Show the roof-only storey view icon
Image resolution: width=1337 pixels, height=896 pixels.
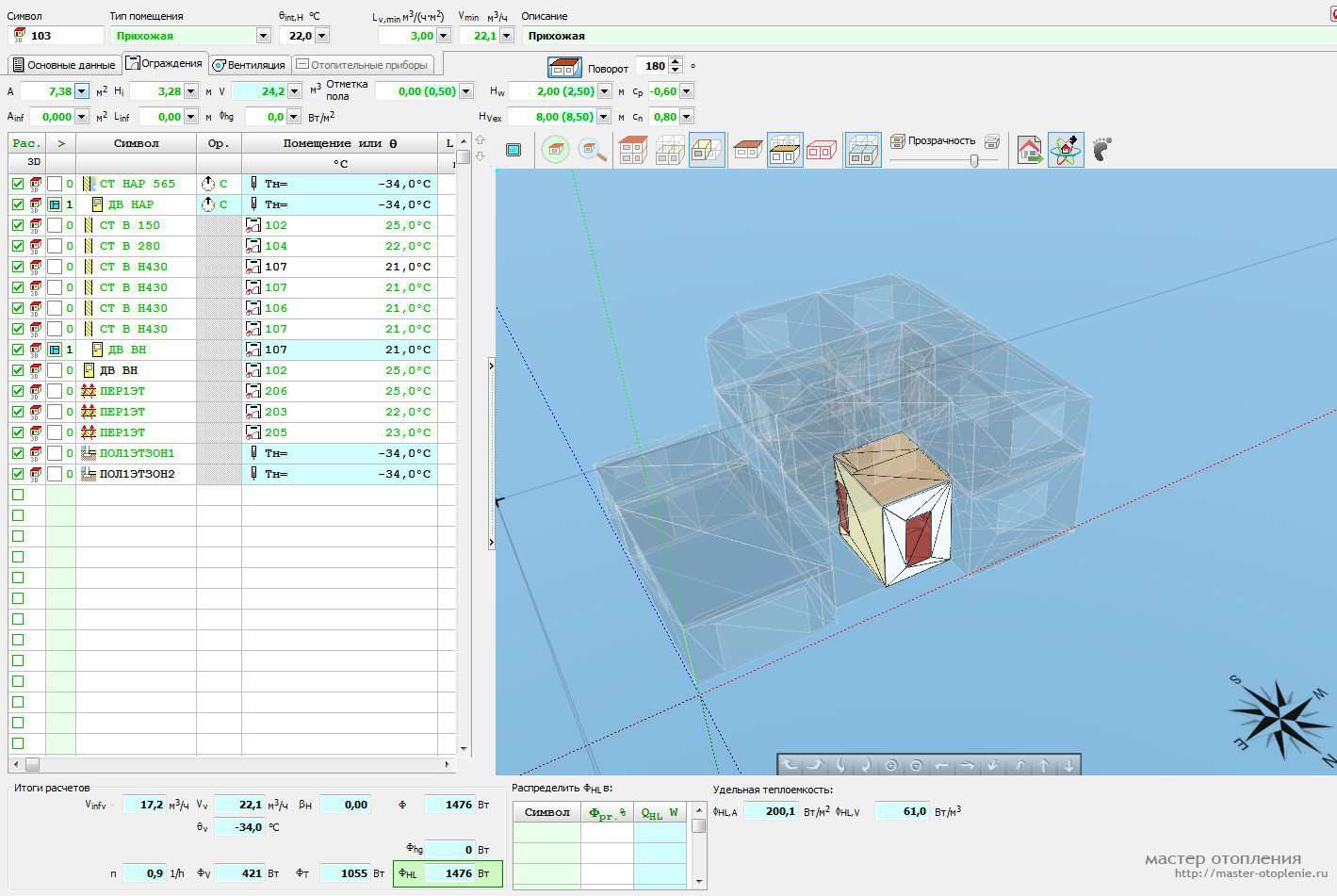click(748, 150)
